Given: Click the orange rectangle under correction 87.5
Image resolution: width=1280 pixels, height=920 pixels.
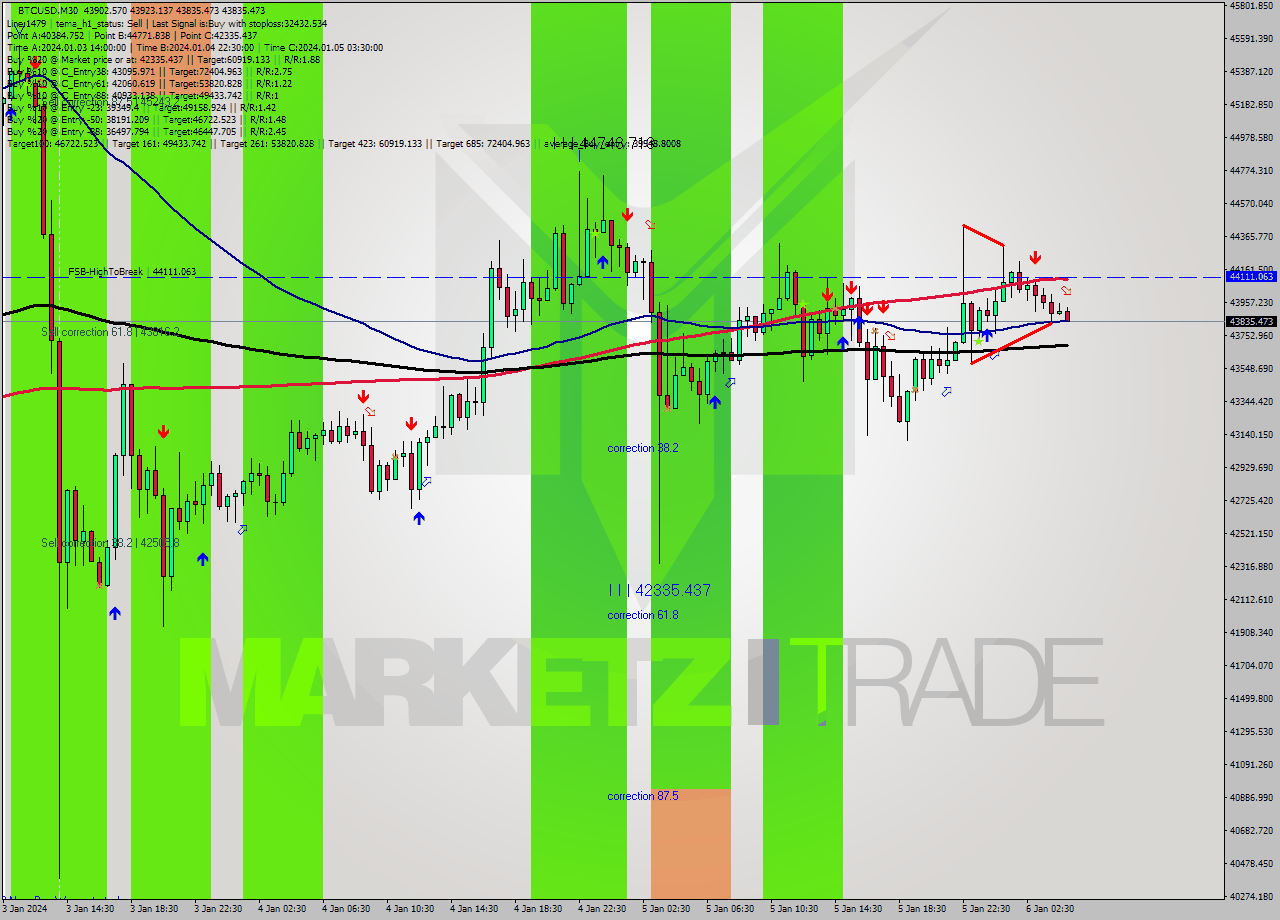Looking at the screenshot, I should point(690,844).
